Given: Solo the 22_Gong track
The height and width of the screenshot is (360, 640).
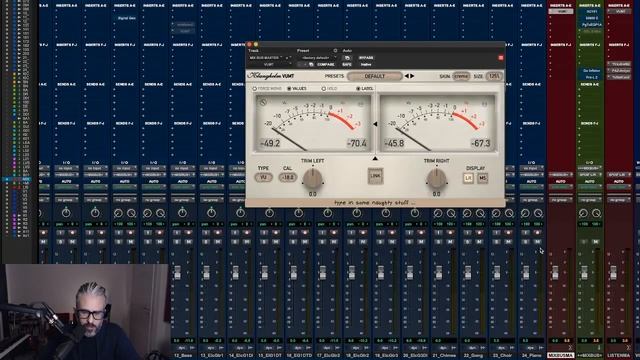Looking at the screenshot, I should pyautogui.click(x=467, y=242).
